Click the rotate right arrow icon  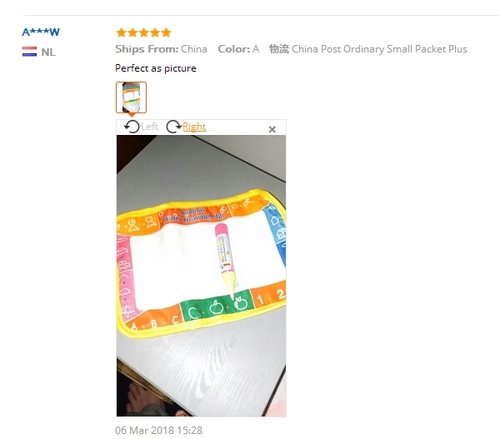(174, 127)
